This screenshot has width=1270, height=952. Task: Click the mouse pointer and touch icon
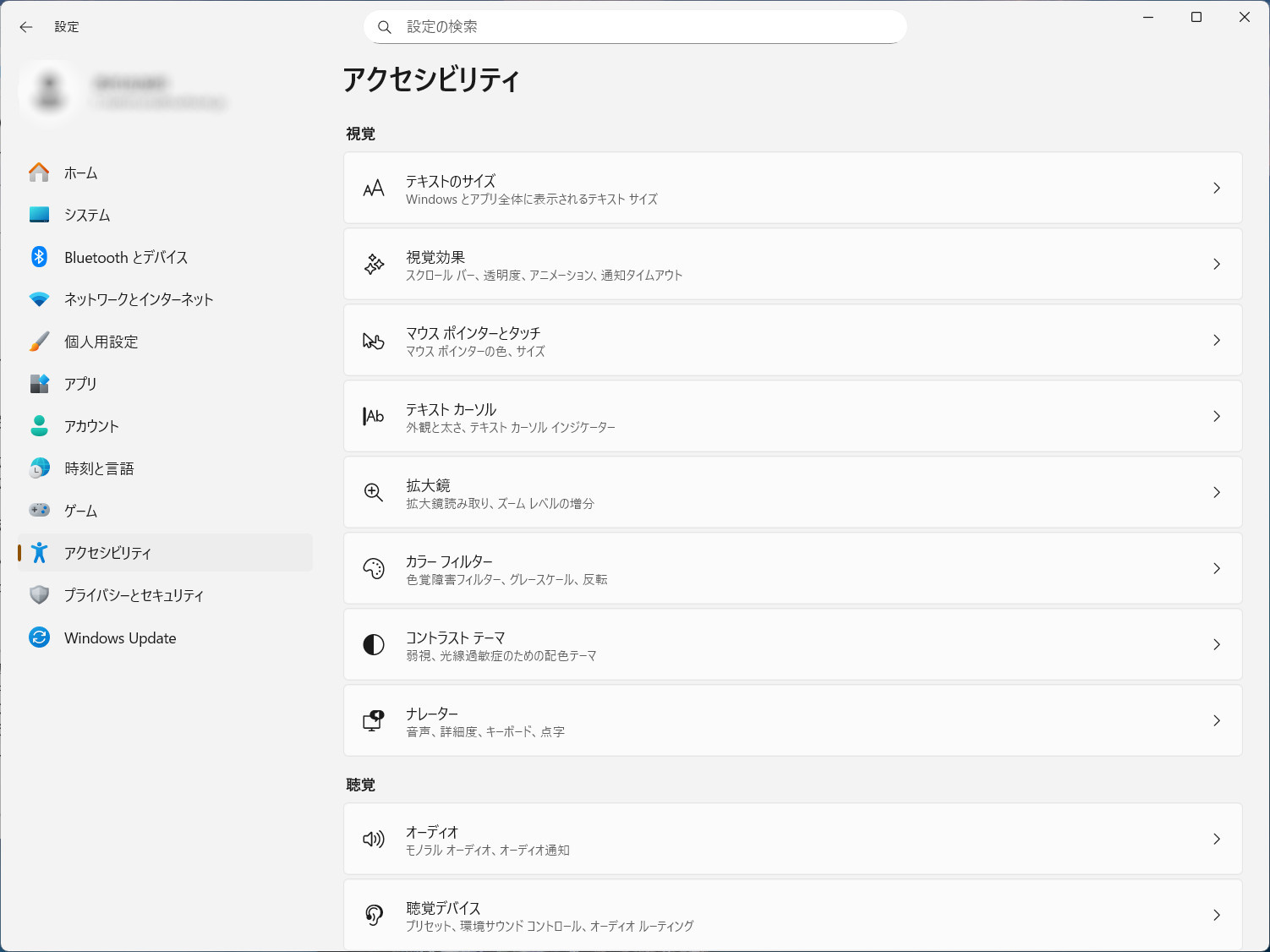(374, 341)
